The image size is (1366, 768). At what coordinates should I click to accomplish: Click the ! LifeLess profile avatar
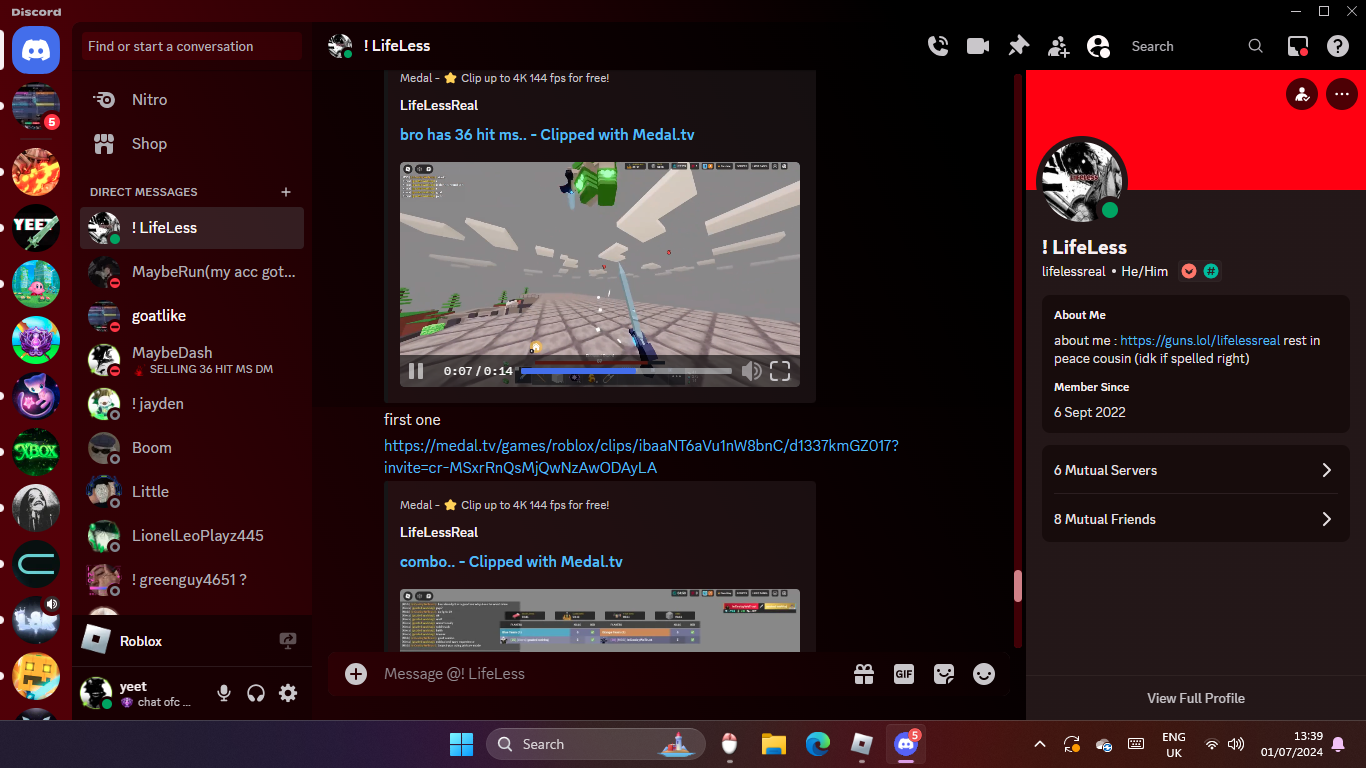1082,180
